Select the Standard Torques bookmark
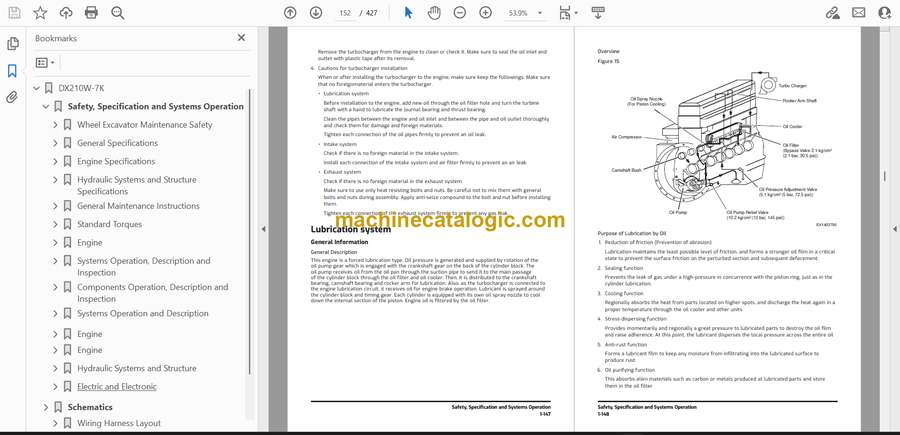This screenshot has height=435, width=900. click(x=109, y=224)
